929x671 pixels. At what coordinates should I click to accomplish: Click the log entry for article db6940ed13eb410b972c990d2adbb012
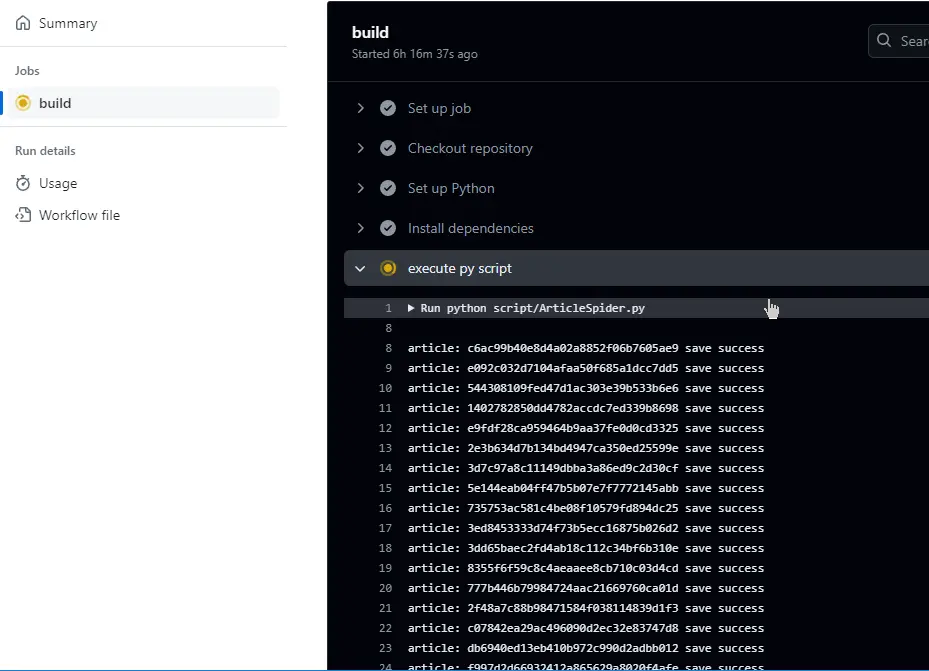[586, 648]
